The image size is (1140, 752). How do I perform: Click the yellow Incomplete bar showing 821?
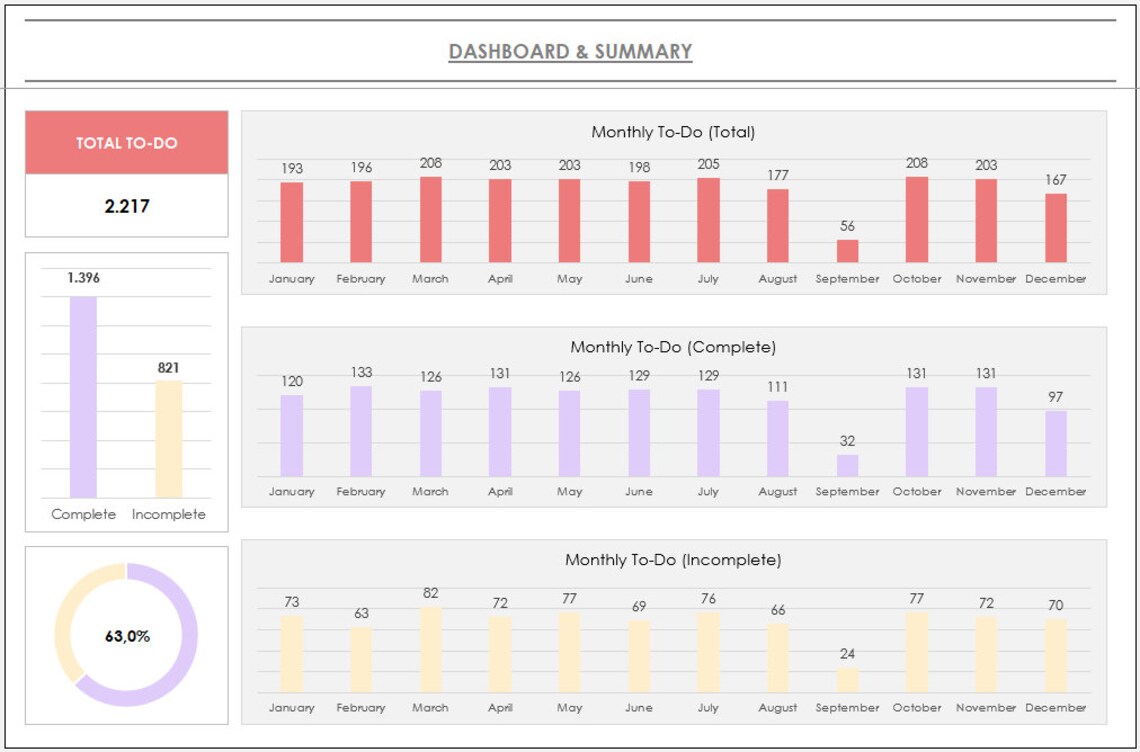pyautogui.click(x=168, y=440)
